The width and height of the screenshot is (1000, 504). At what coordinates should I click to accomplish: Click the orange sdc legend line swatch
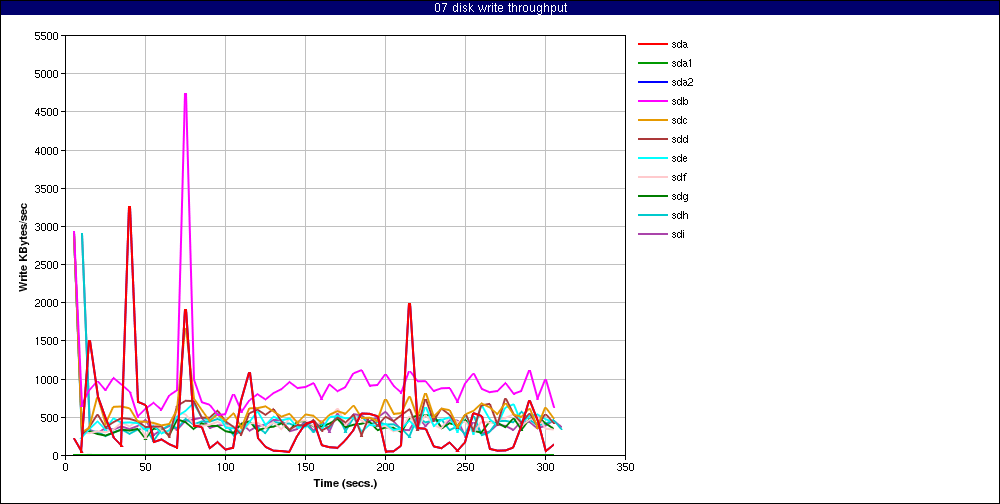point(652,121)
